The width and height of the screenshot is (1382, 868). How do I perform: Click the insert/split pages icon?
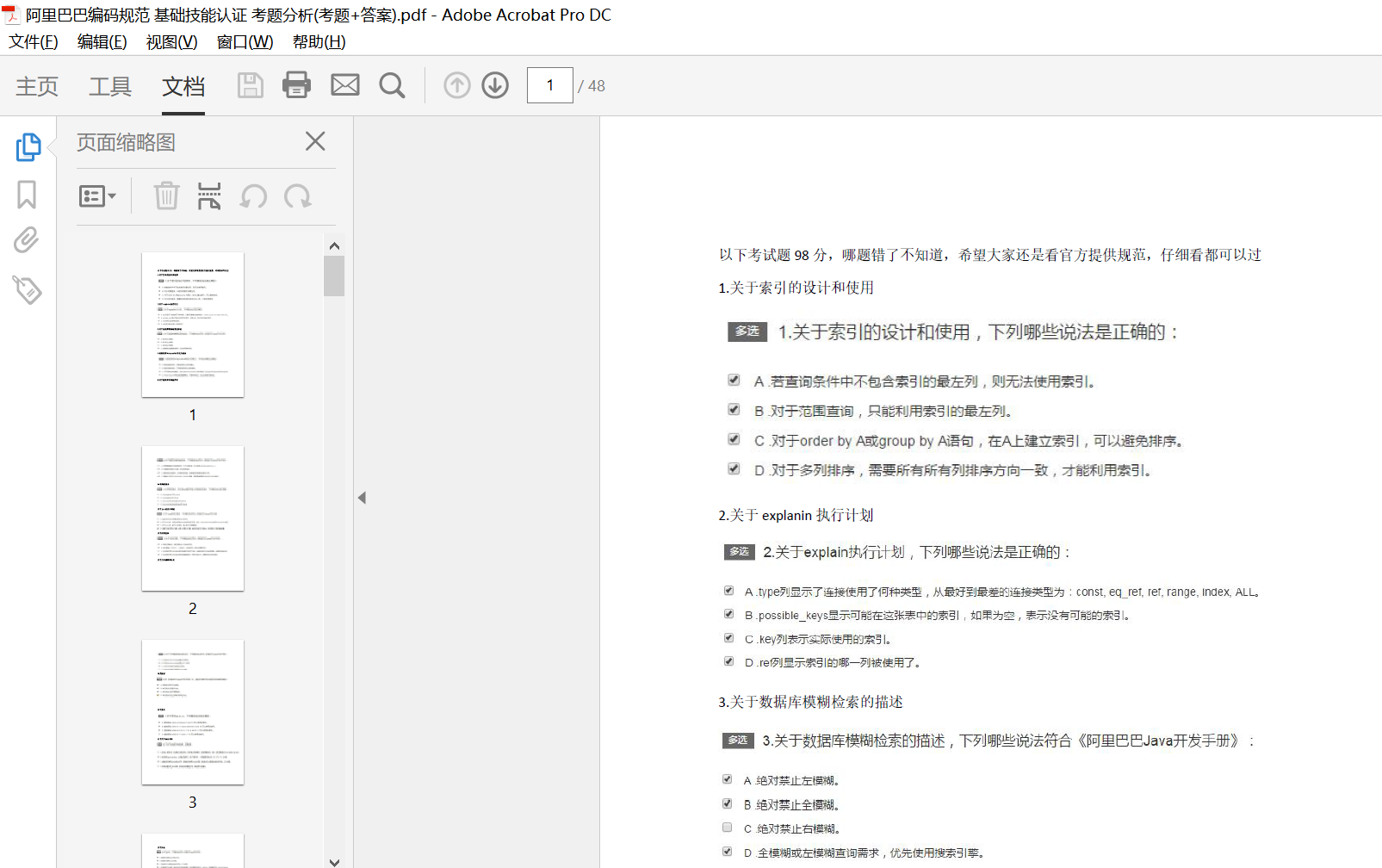[209, 196]
